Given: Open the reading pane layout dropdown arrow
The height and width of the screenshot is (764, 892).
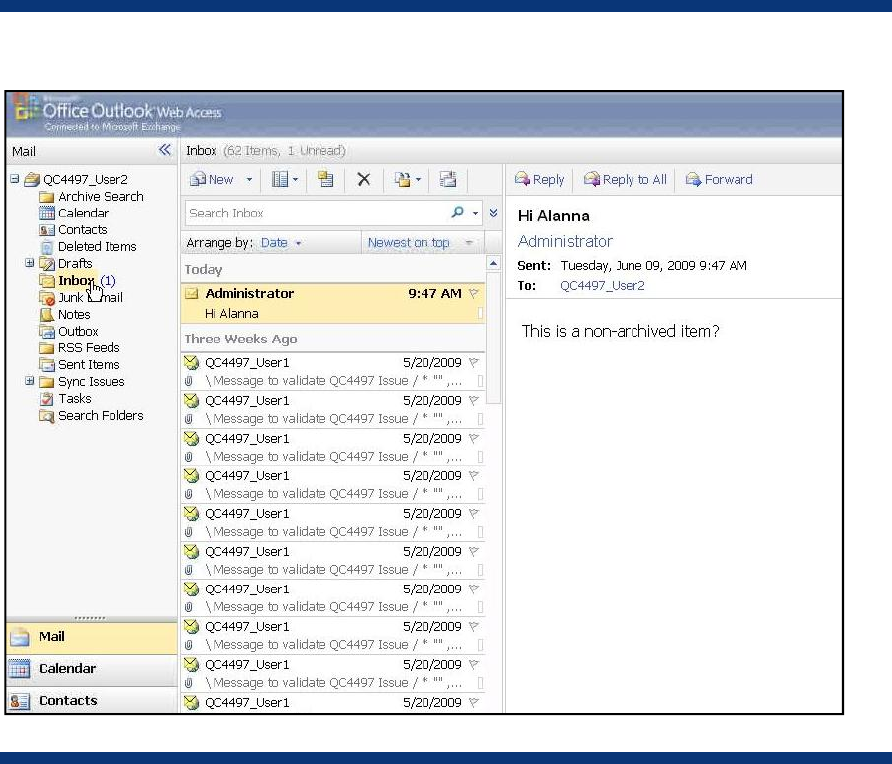Looking at the screenshot, I should pos(295,180).
